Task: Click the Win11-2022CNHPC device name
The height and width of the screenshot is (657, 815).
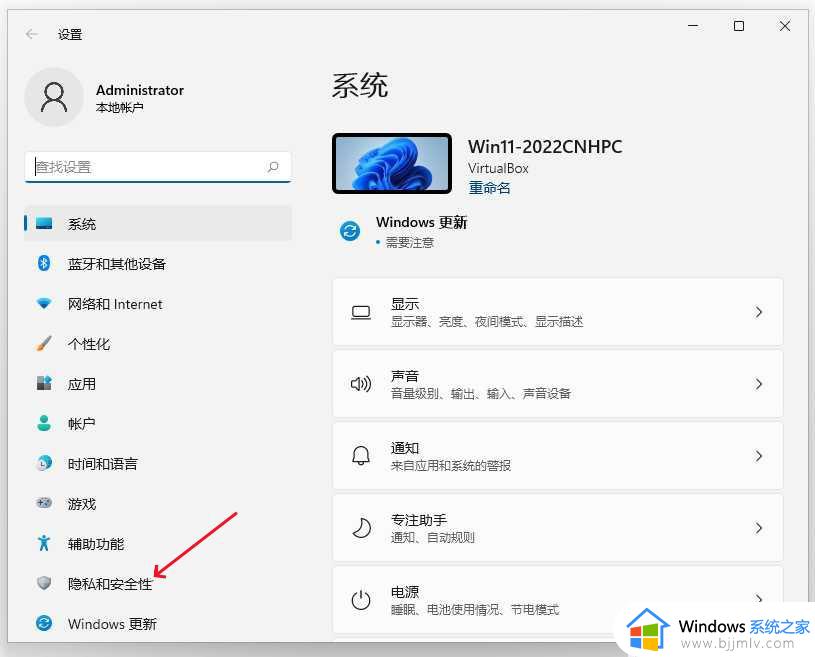Action: (545, 147)
